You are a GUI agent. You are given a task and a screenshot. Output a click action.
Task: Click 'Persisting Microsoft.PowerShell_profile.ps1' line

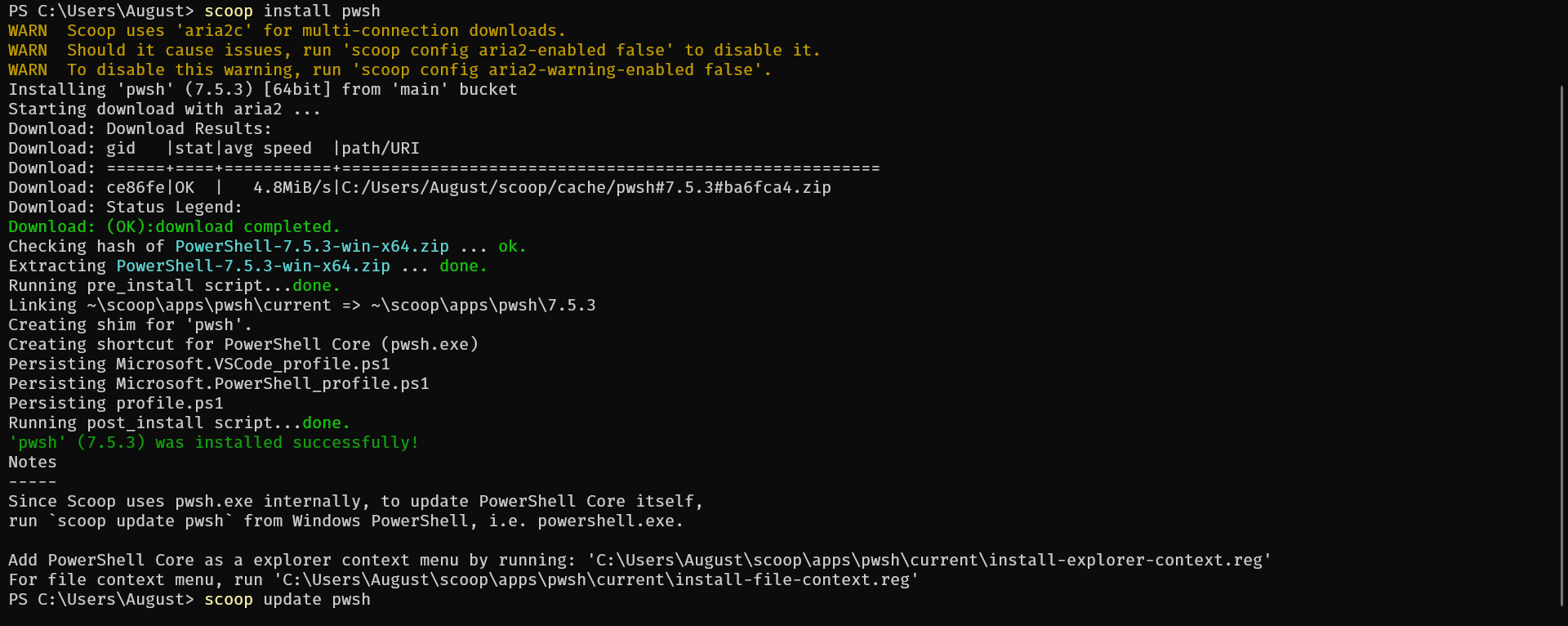(x=219, y=384)
